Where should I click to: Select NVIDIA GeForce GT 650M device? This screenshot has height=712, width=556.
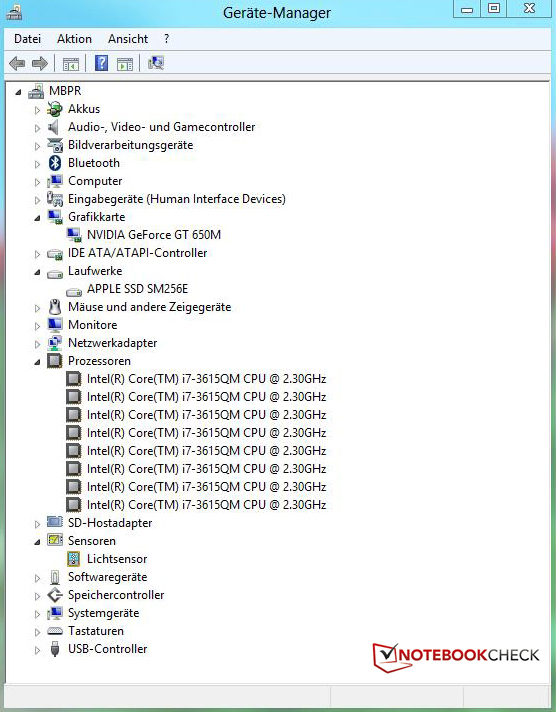(154, 235)
